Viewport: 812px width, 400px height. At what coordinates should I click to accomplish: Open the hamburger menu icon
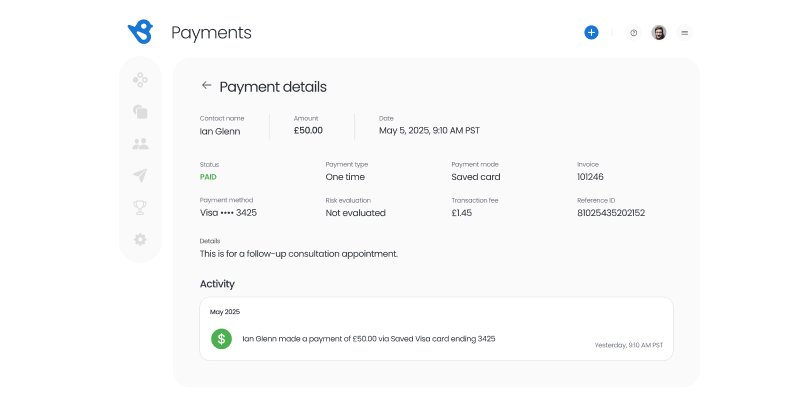coord(684,33)
